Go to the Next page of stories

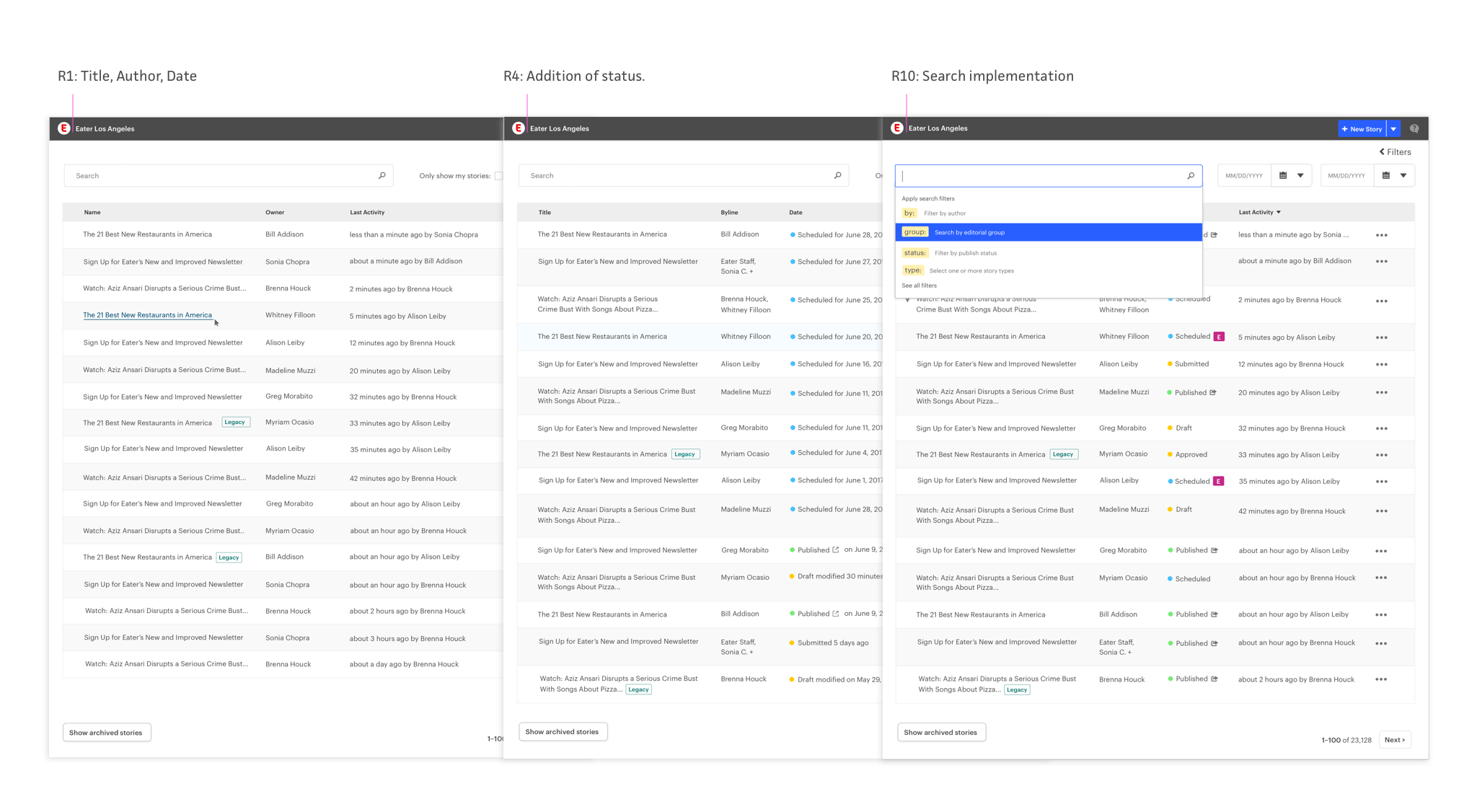tap(1395, 740)
